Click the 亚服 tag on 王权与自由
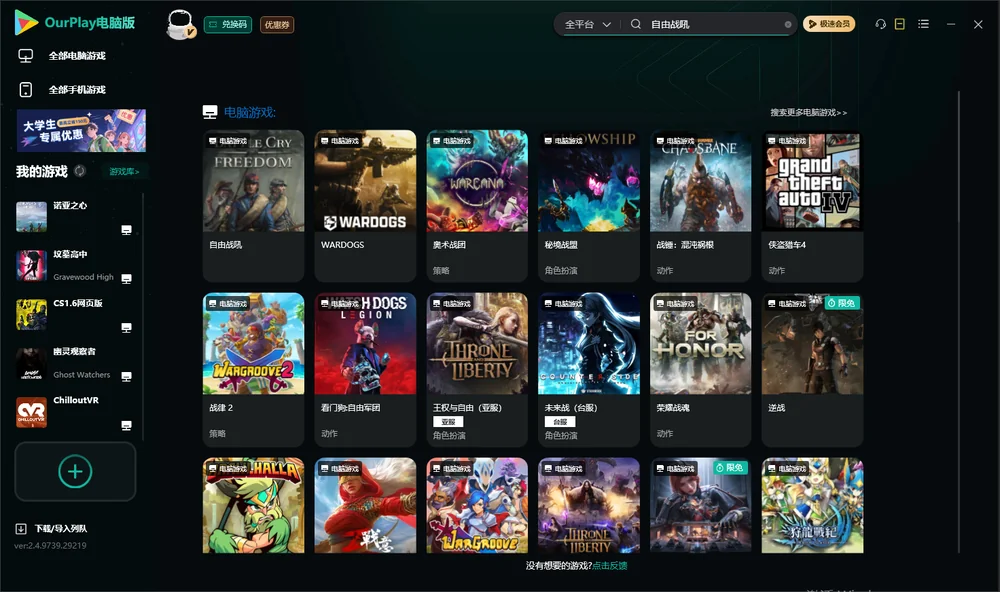Viewport: 1000px width, 592px height. click(x=448, y=422)
